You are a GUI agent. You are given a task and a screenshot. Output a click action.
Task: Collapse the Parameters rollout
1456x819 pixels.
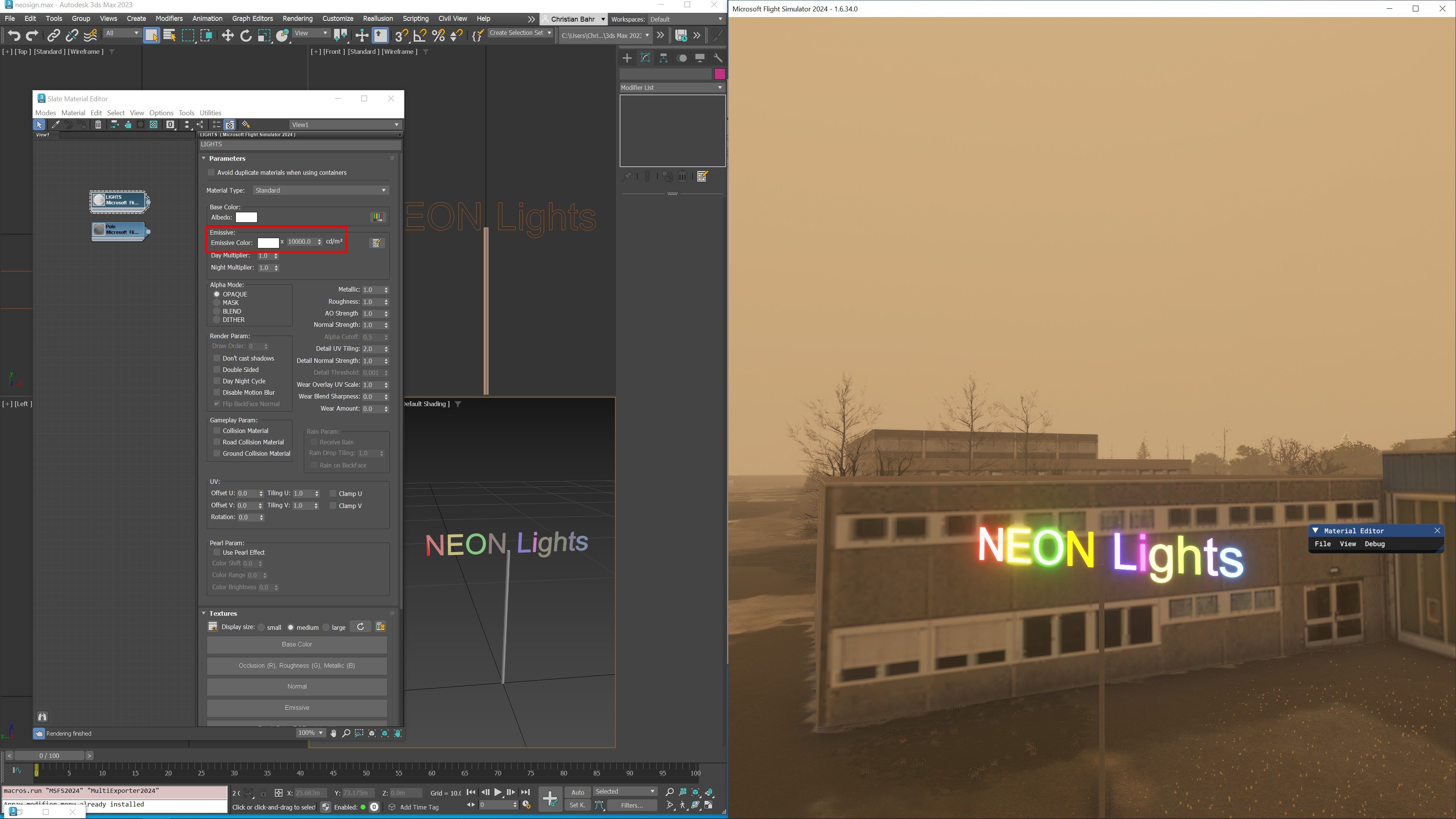pyautogui.click(x=204, y=158)
